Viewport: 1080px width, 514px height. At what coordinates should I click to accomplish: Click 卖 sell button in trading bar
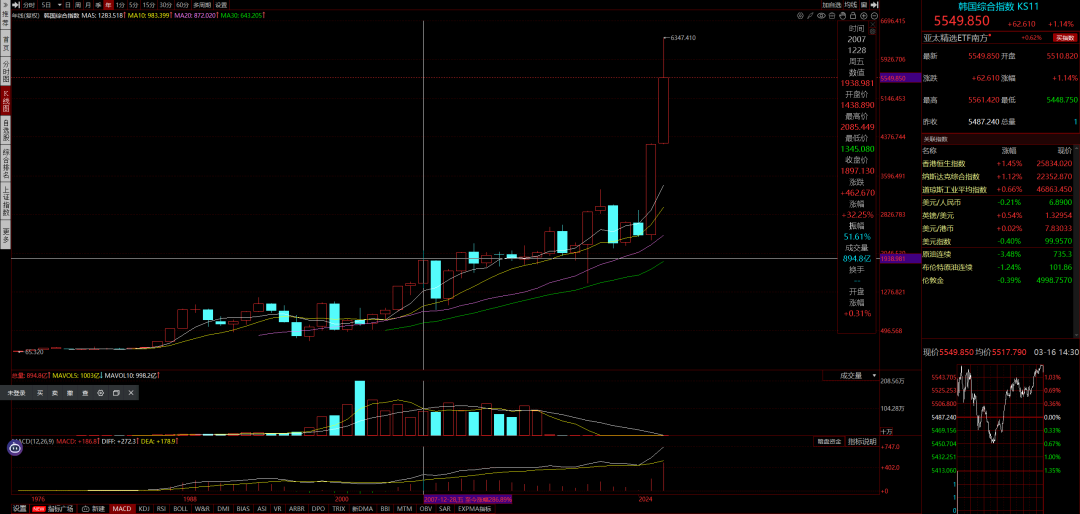[55, 393]
